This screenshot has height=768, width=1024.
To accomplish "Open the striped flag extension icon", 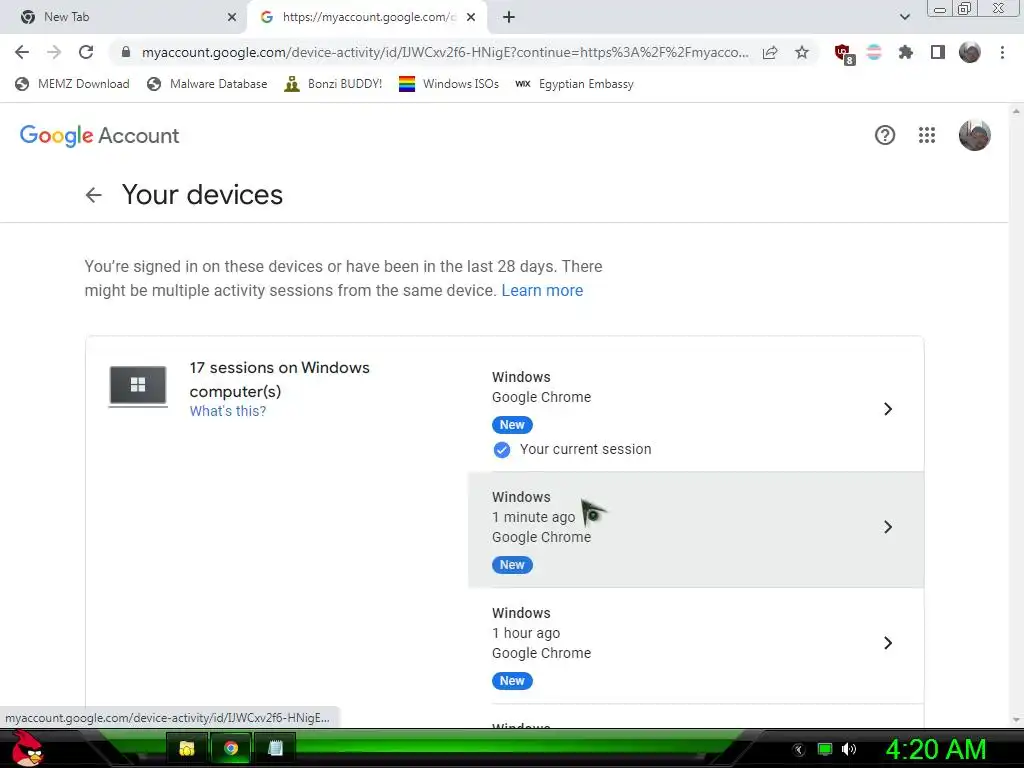I will 874,52.
